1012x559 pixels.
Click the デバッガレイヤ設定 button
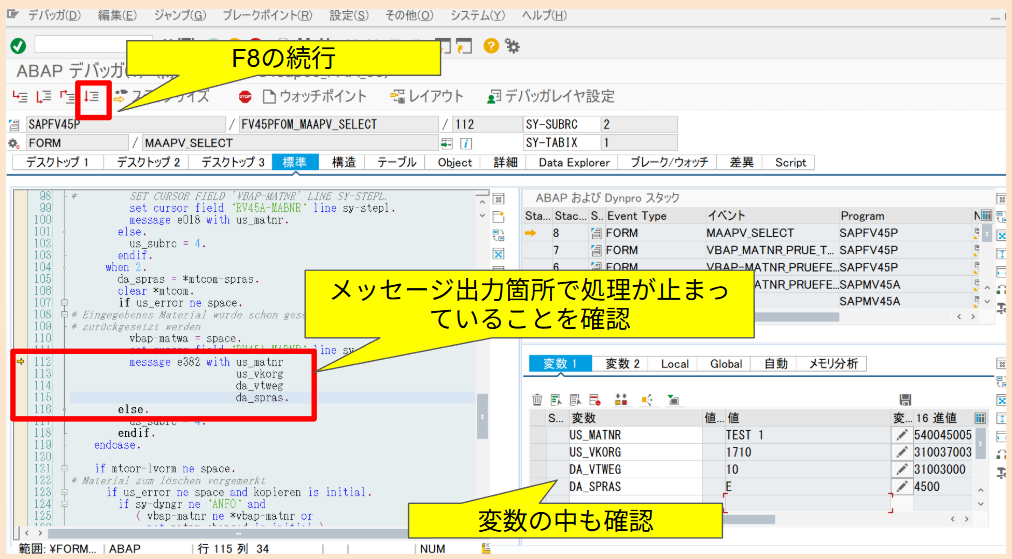[551, 97]
